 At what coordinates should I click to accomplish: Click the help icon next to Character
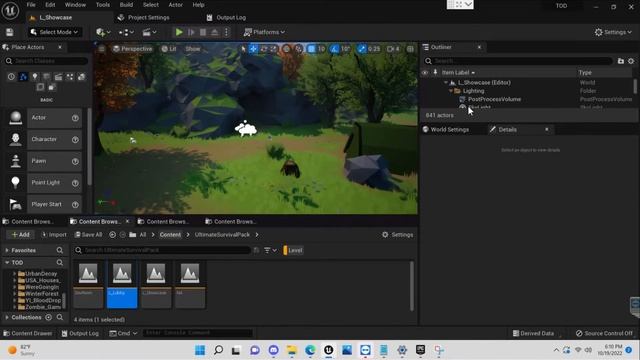click(75, 140)
